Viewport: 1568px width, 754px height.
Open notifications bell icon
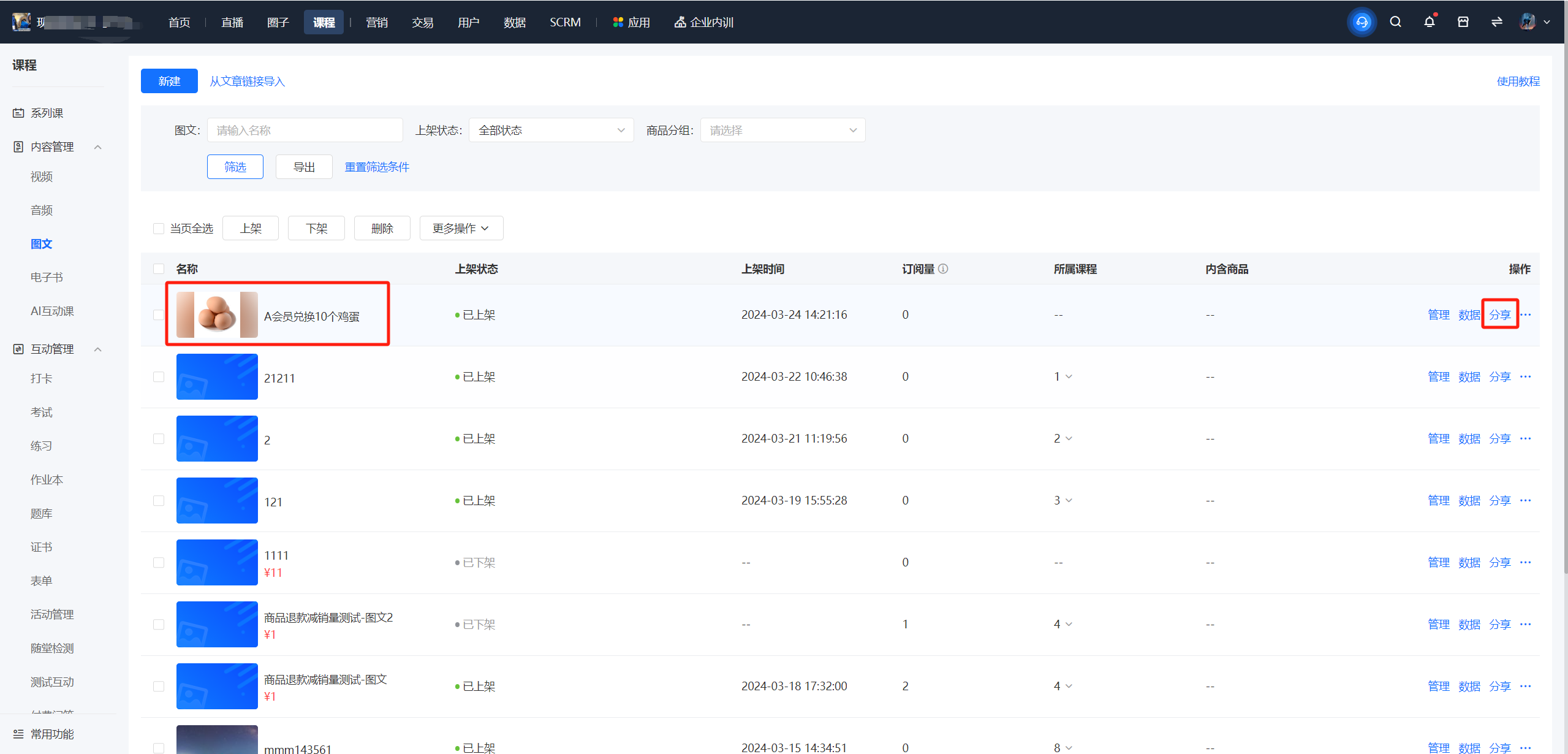(1430, 22)
